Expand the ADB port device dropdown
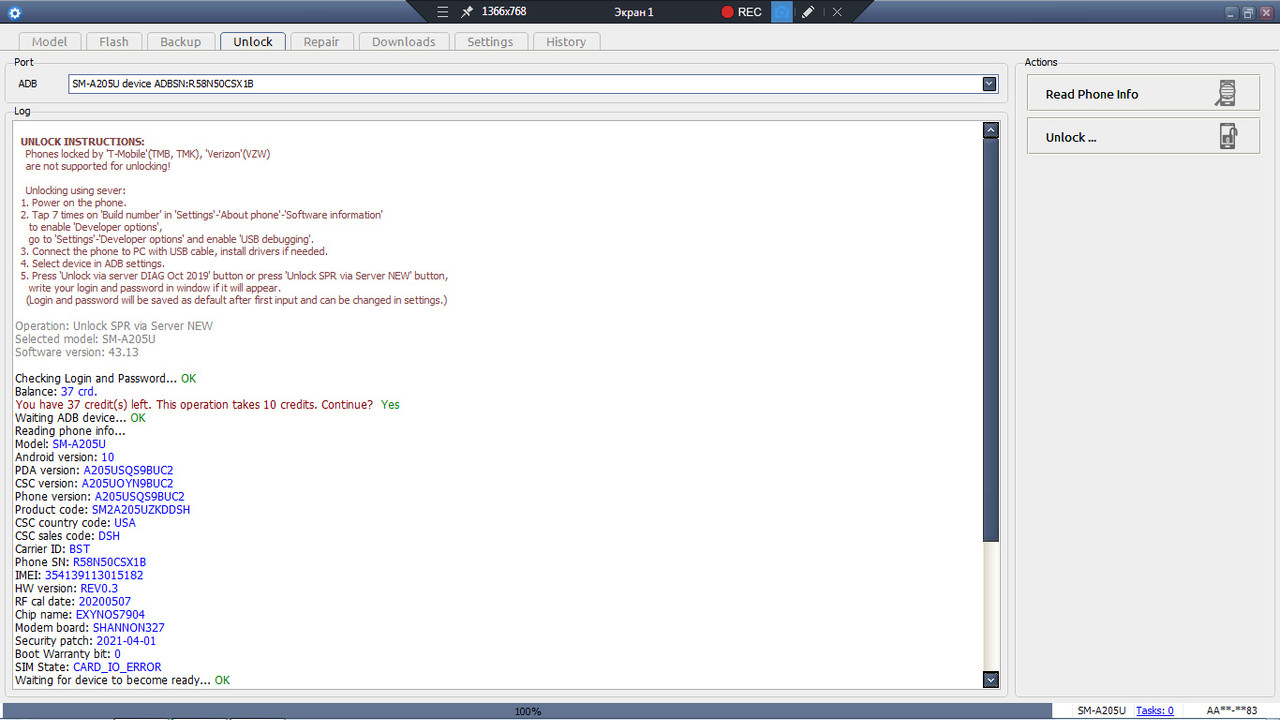This screenshot has width=1280, height=720. point(989,84)
